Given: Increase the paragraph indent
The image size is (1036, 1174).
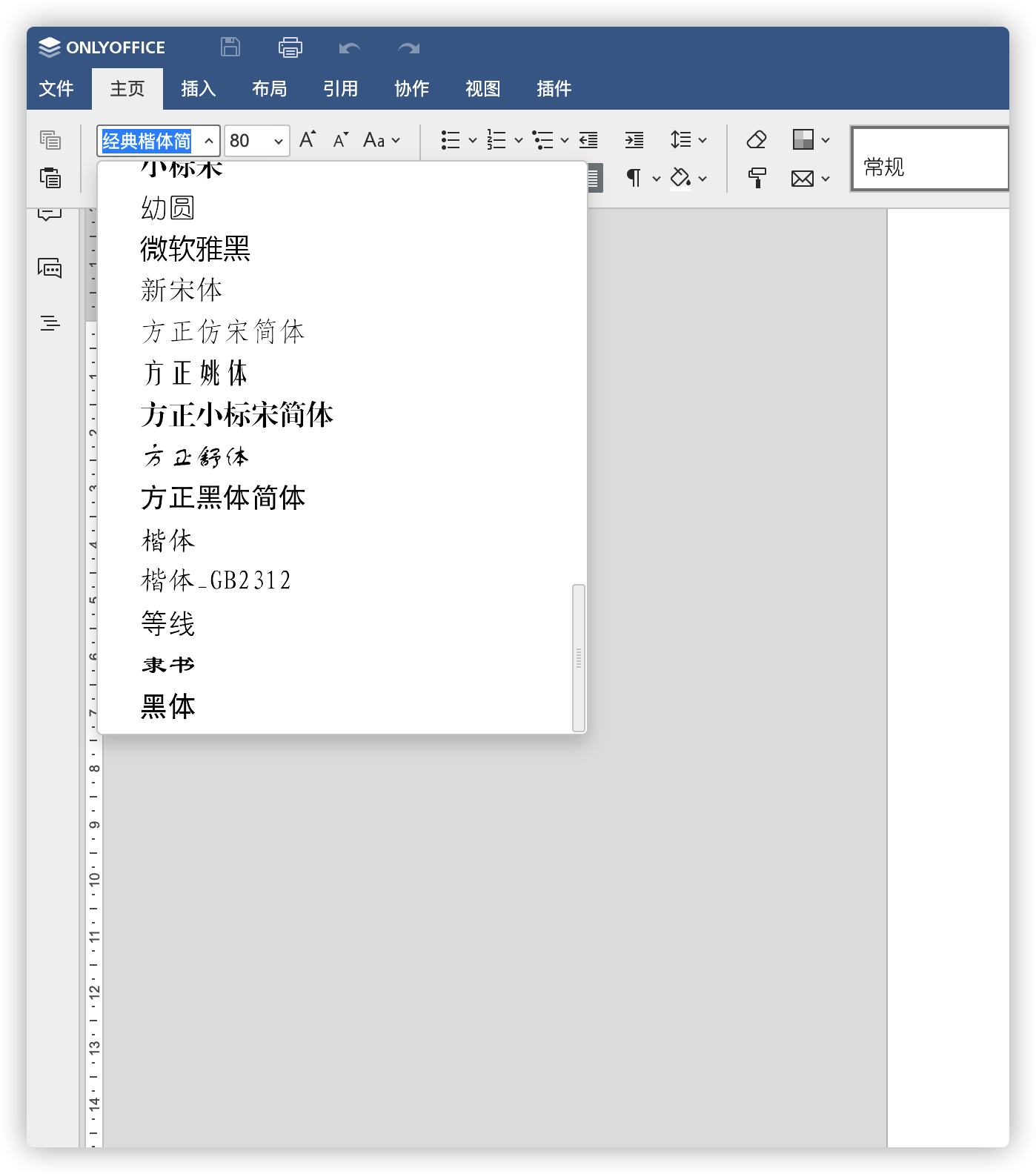Looking at the screenshot, I should (x=634, y=139).
